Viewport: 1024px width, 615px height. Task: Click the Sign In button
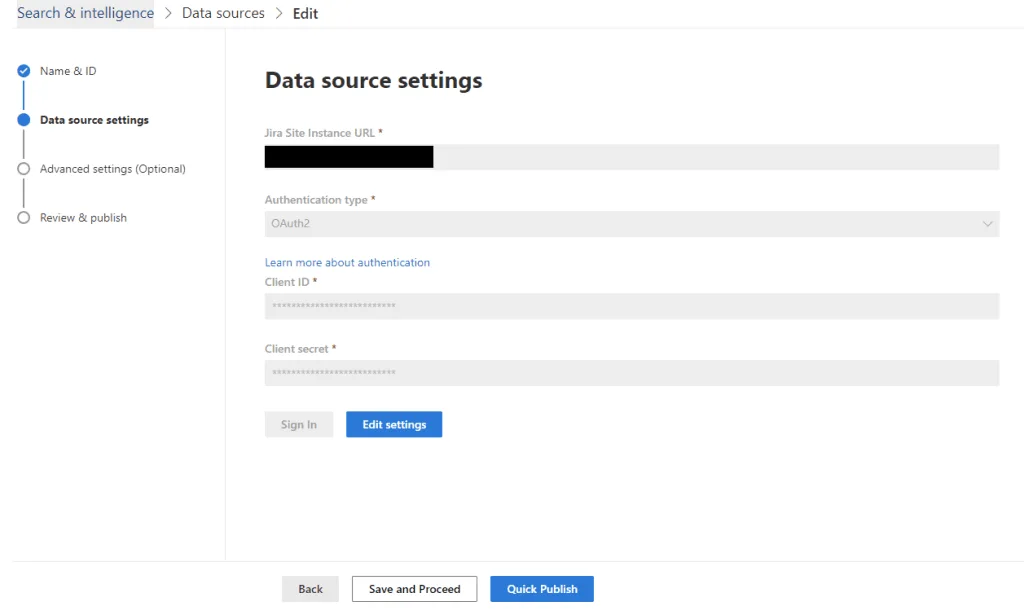(x=298, y=424)
